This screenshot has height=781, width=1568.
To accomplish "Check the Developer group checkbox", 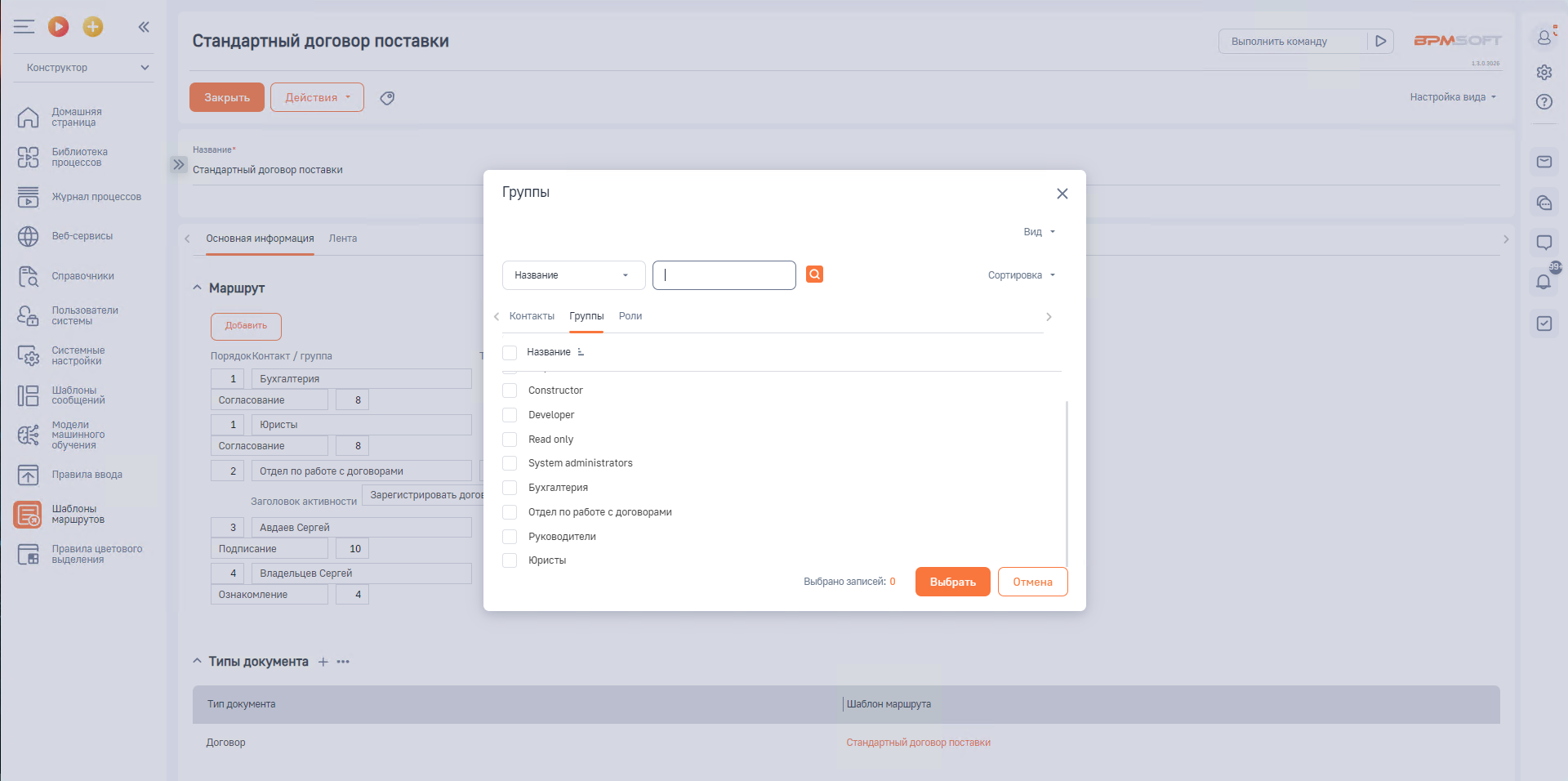I will (x=510, y=415).
